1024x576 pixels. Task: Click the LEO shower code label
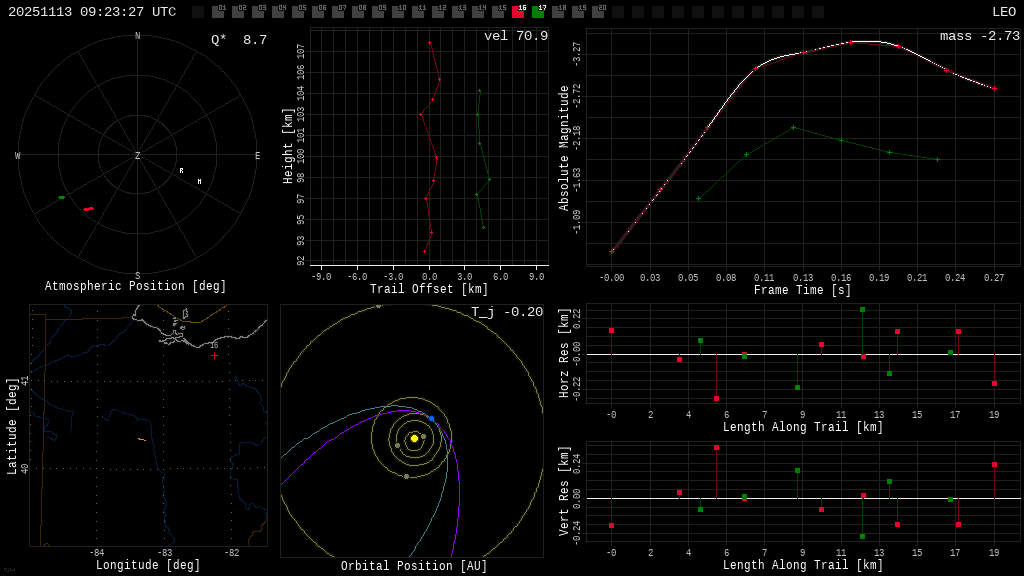[1004, 12]
